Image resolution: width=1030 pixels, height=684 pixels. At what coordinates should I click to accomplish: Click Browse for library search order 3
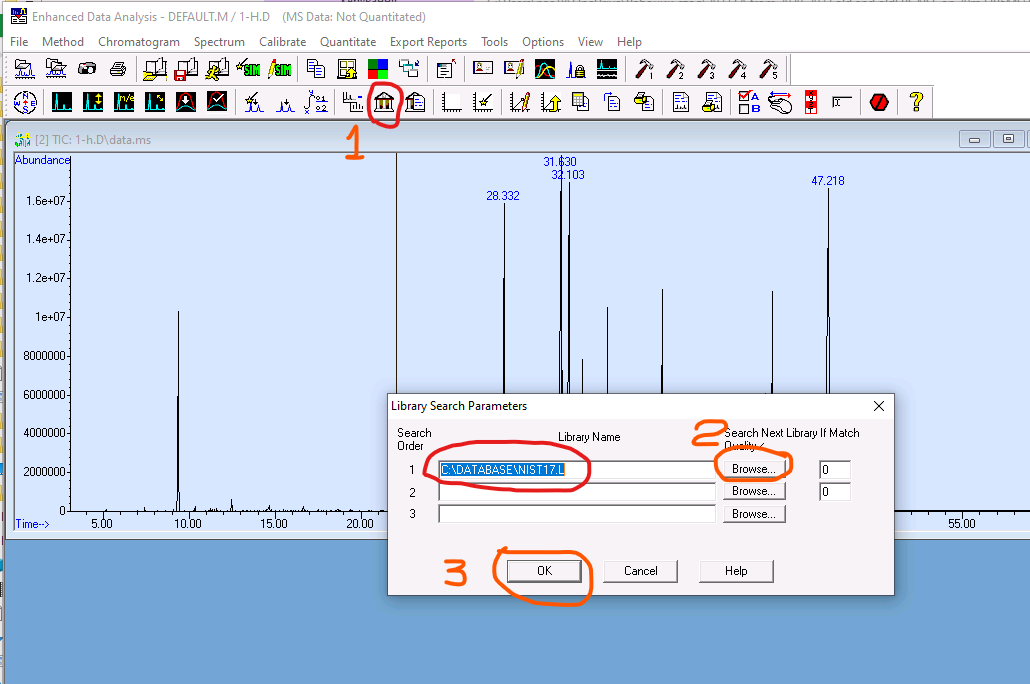click(752, 514)
